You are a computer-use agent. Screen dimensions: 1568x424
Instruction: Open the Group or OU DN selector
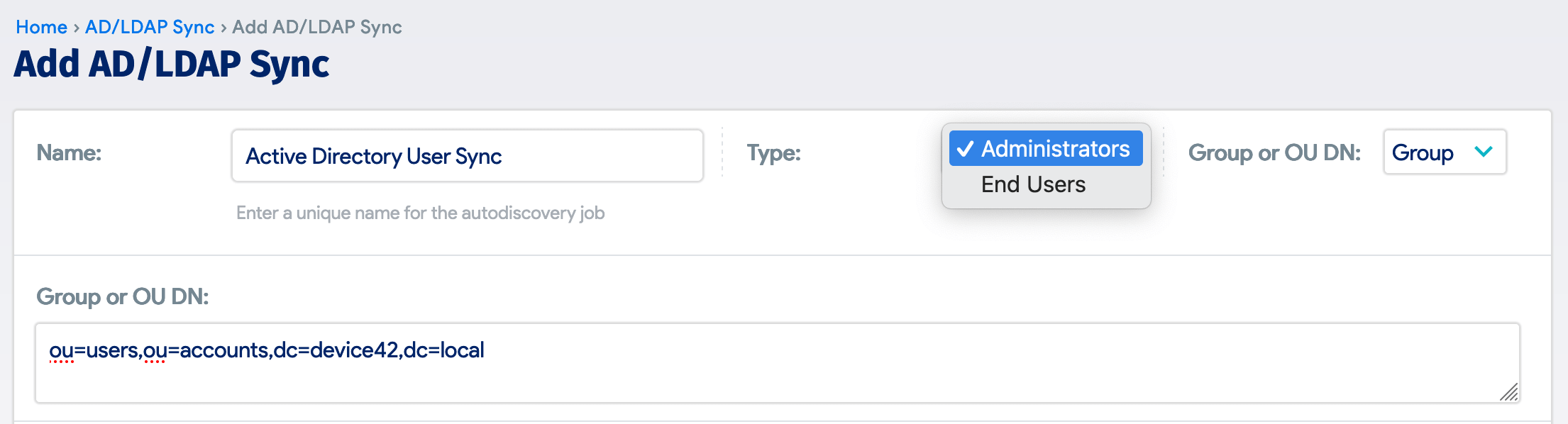(1444, 152)
